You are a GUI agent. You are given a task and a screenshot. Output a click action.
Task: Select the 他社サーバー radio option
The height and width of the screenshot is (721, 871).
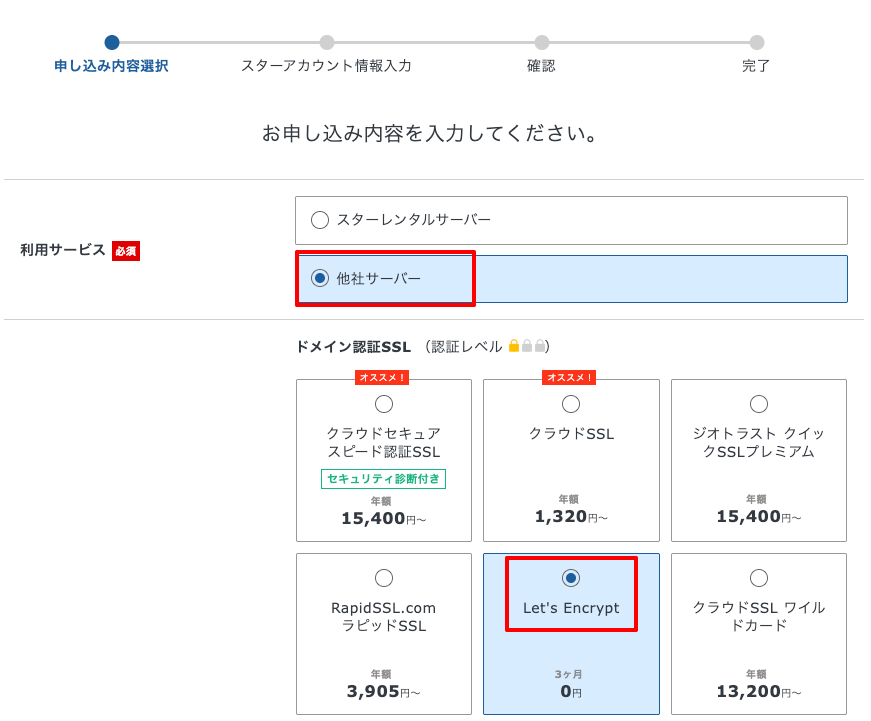point(320,278)
